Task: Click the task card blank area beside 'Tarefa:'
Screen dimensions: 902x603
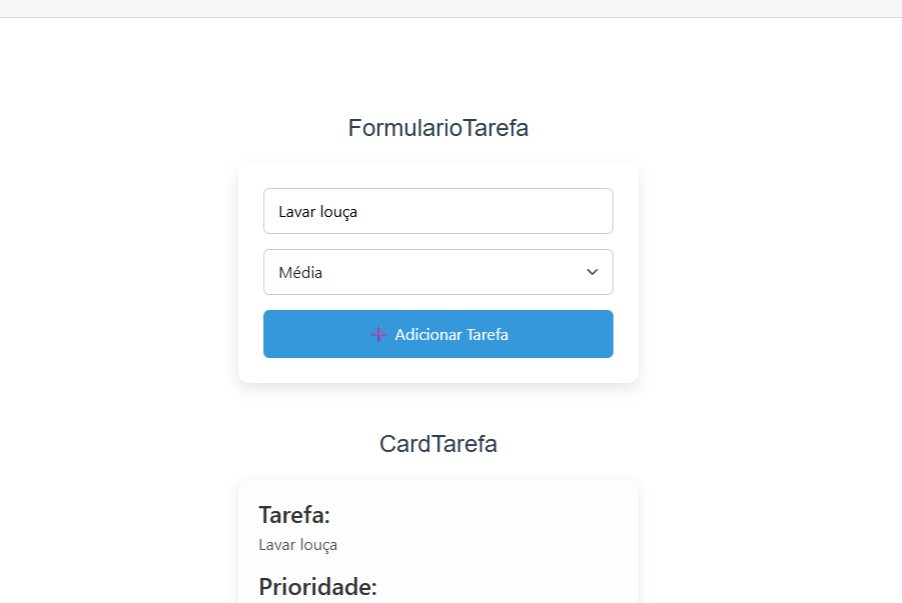Action: tap(477, 515)
